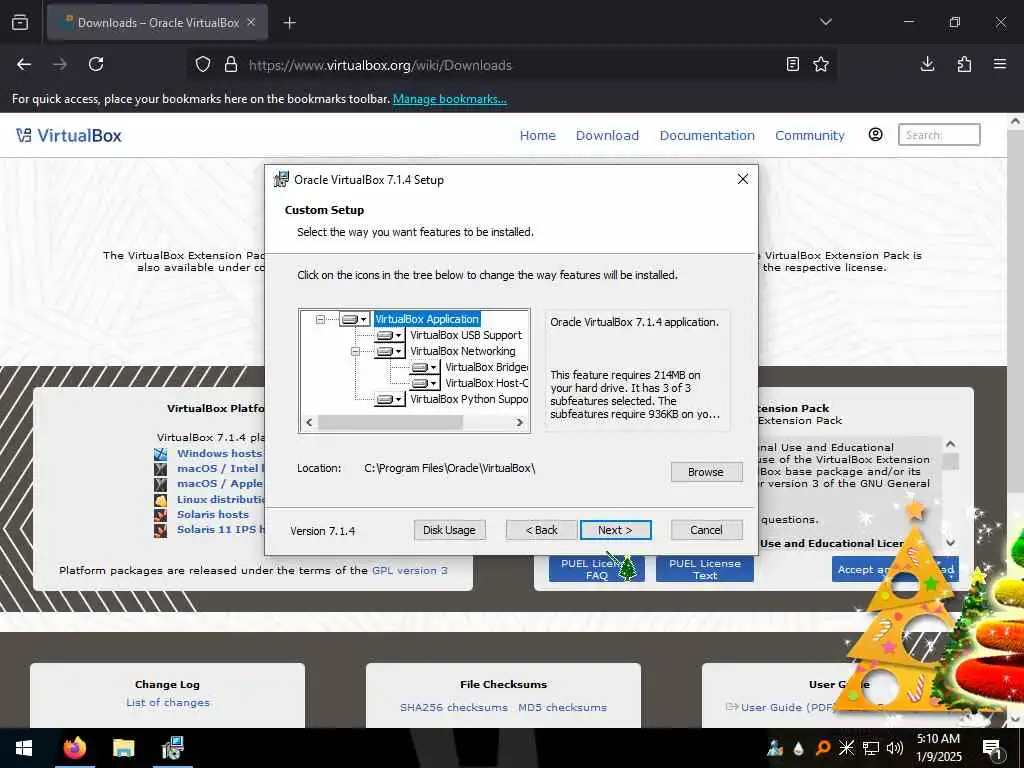
Task: Toggle reader view icon in address bar
Action: click(792, 64)
